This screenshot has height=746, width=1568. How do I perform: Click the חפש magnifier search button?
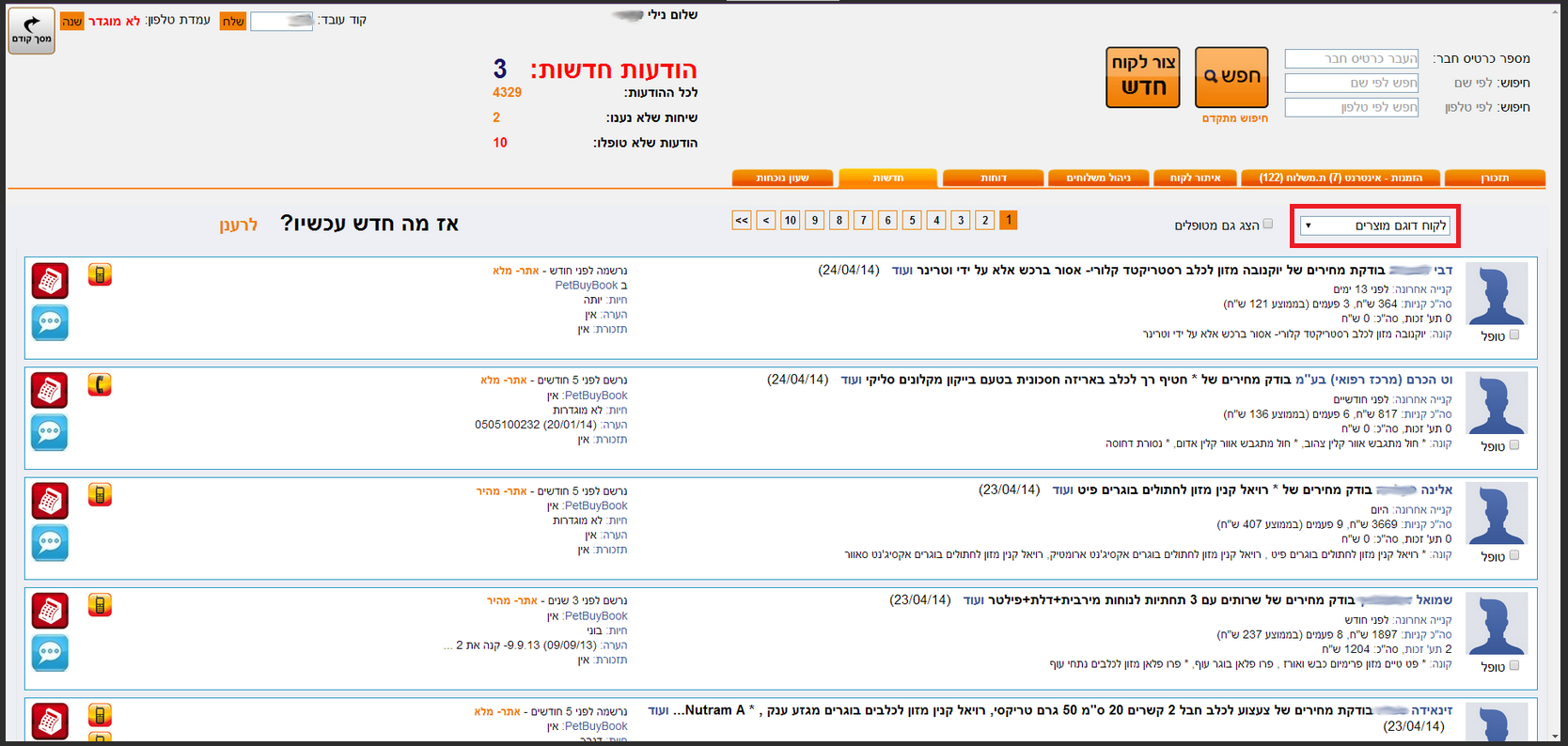click(1231, 77)
